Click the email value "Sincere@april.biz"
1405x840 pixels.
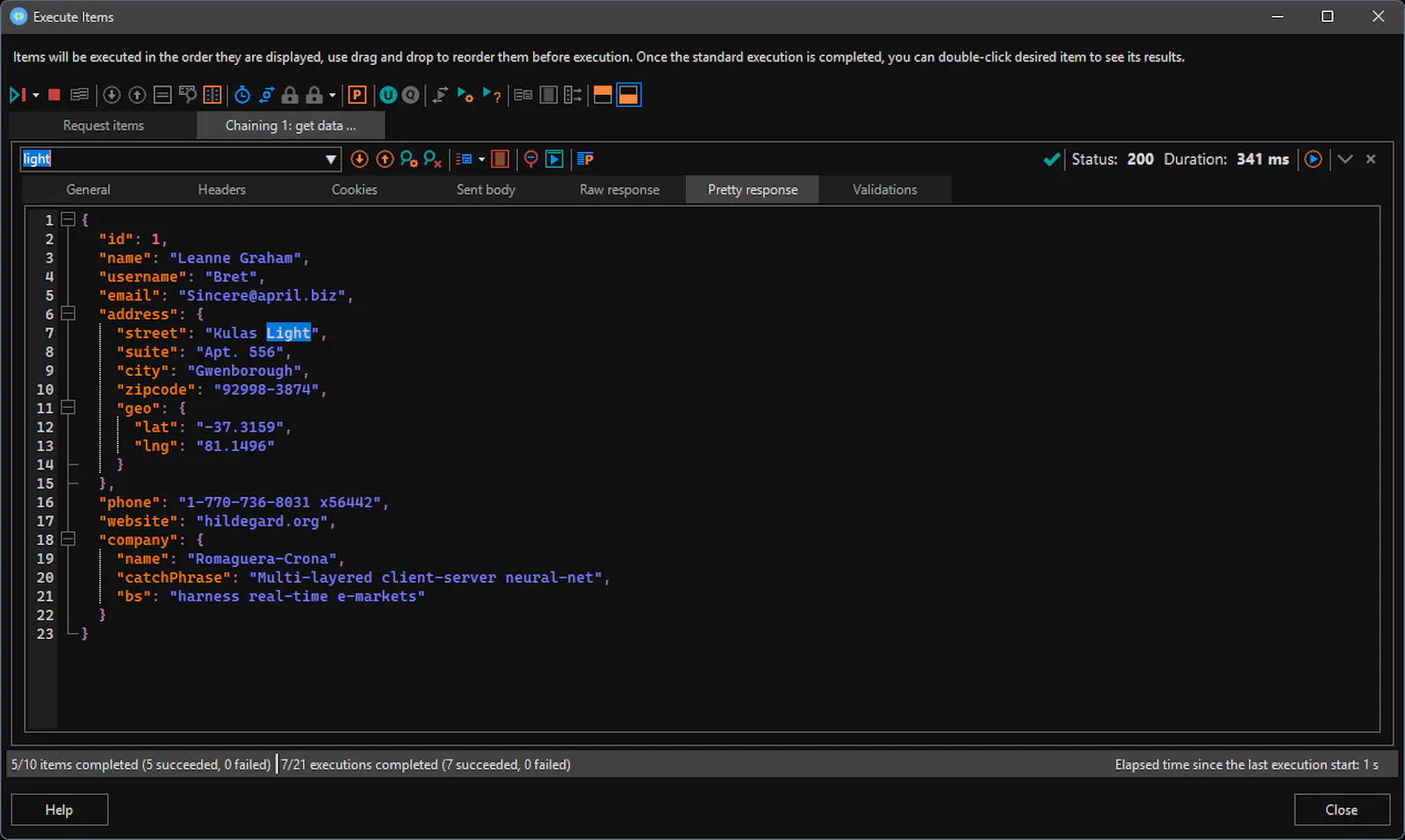click(261, 295)
